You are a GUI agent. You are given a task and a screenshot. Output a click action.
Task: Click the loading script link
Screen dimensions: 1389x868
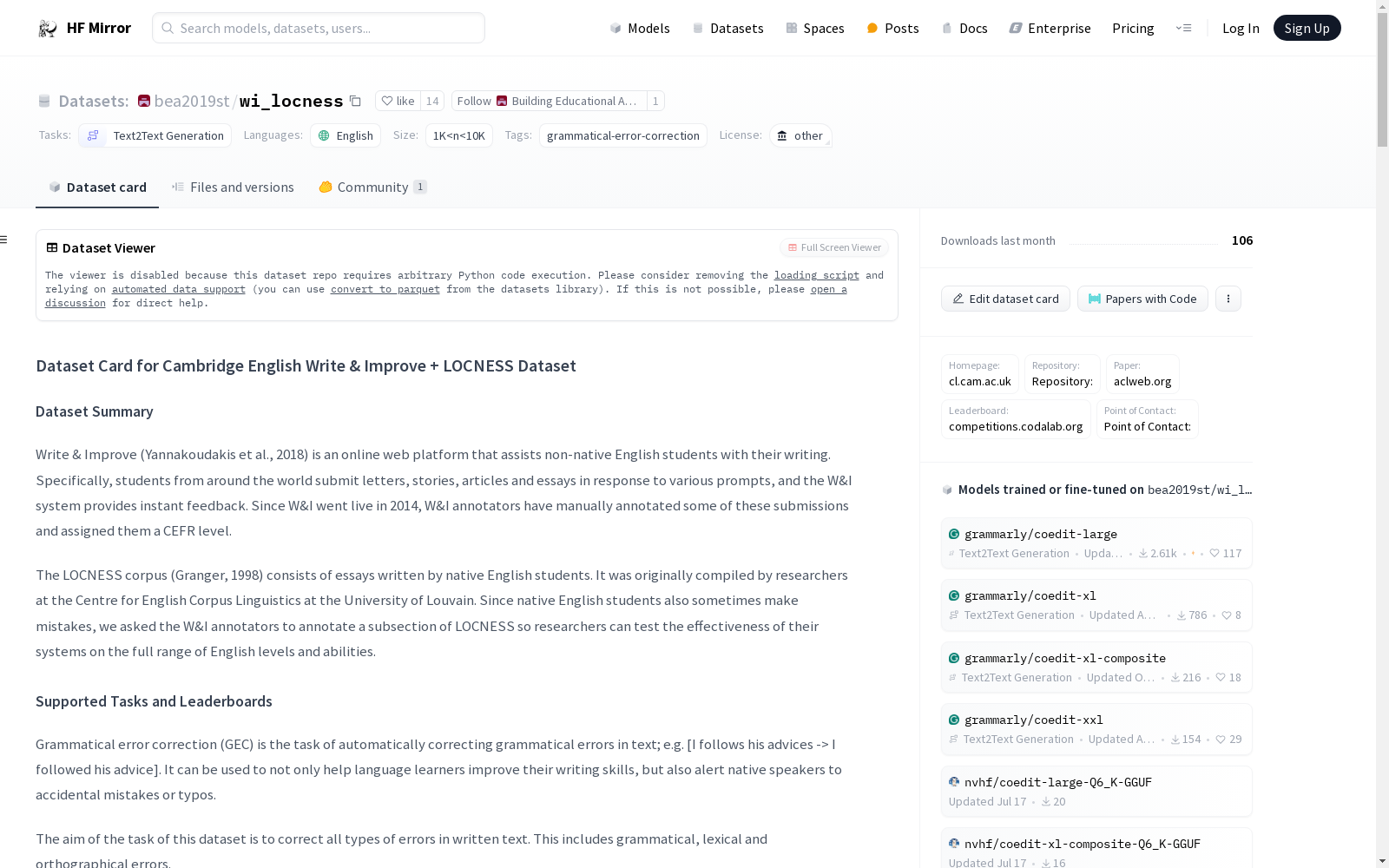point(817,275)
